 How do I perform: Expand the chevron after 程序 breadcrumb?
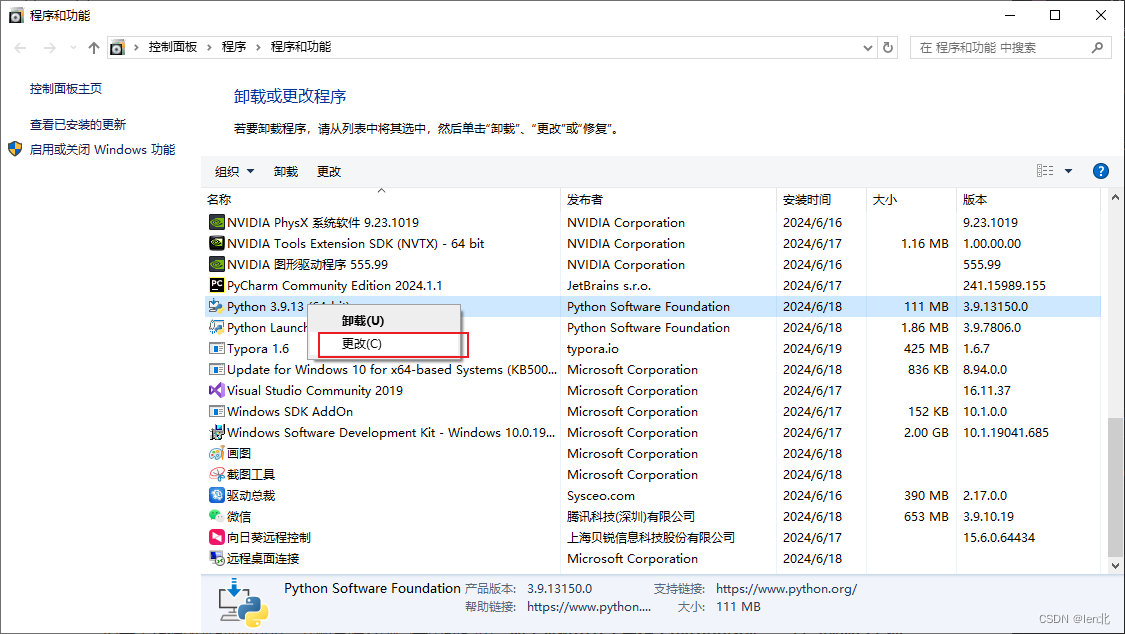pyautogui.click(x=258, y=47)
